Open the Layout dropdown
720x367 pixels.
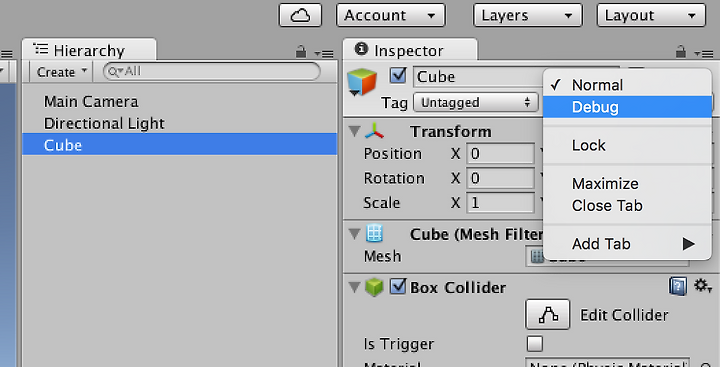point(651,15)
